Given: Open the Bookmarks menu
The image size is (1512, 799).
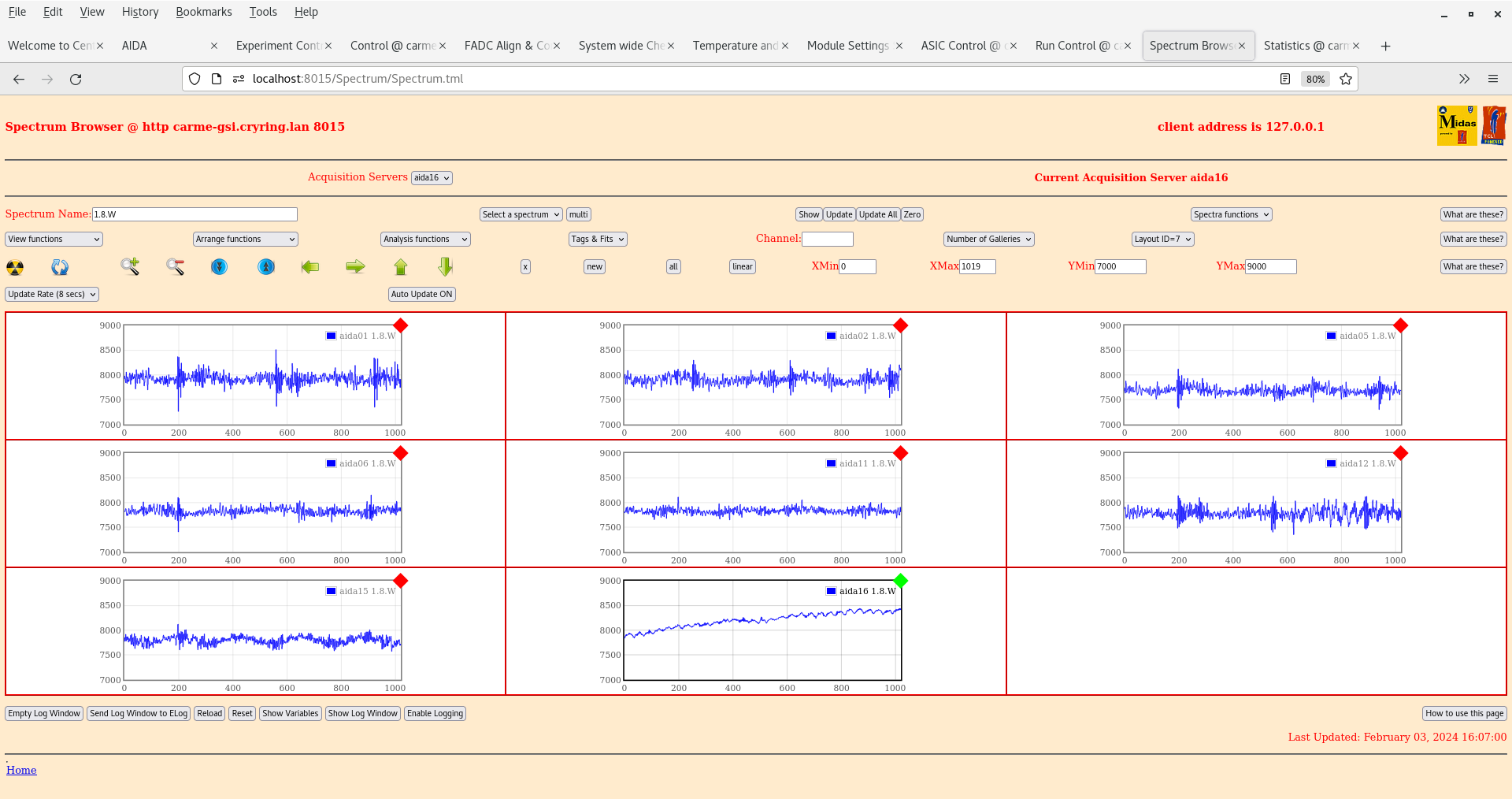Looking at the screenshot, I should coord(203,12).
